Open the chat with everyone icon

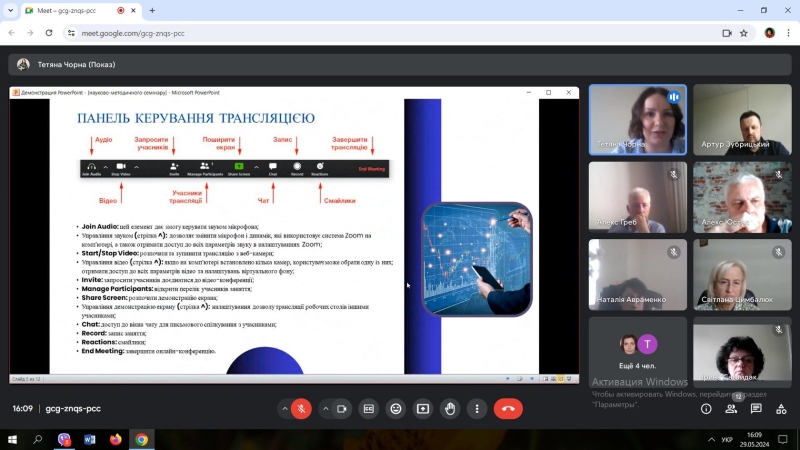(x=756, y=409)
